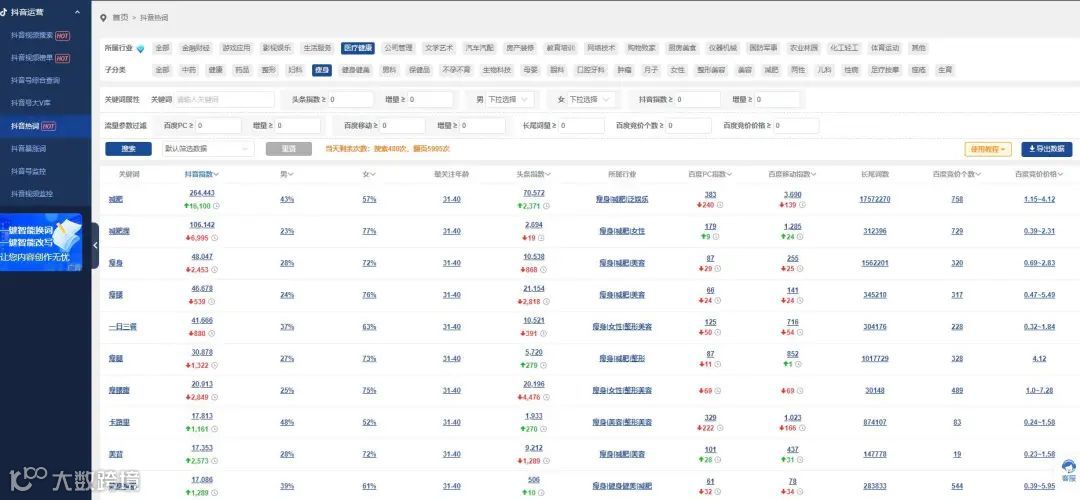Click clock icon by 美容 百度移动指数 change
The image size is (1080, 500).
(x=800, y=460)
